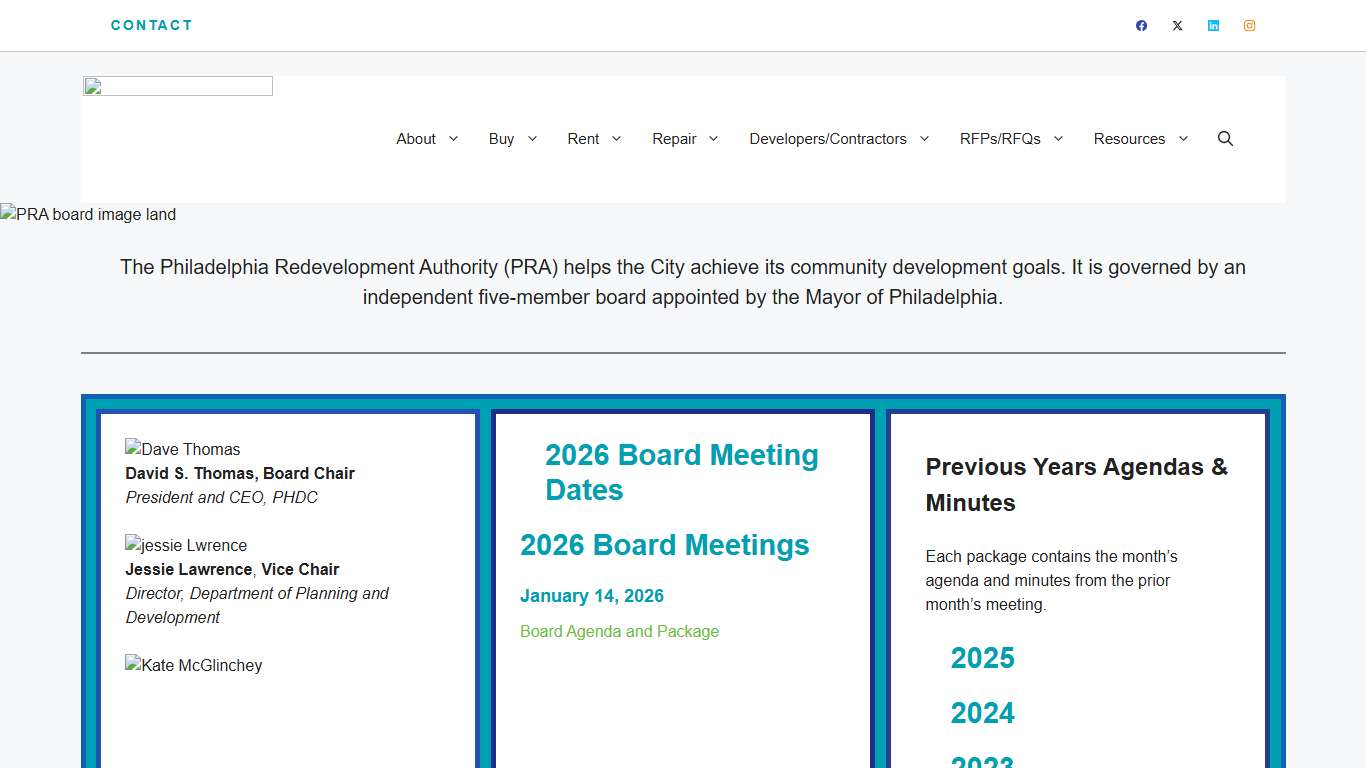Open site search with the magnifier icon
This screenshot has width=1366, height=768.
pyautogui.click(x=1225, y=139)
